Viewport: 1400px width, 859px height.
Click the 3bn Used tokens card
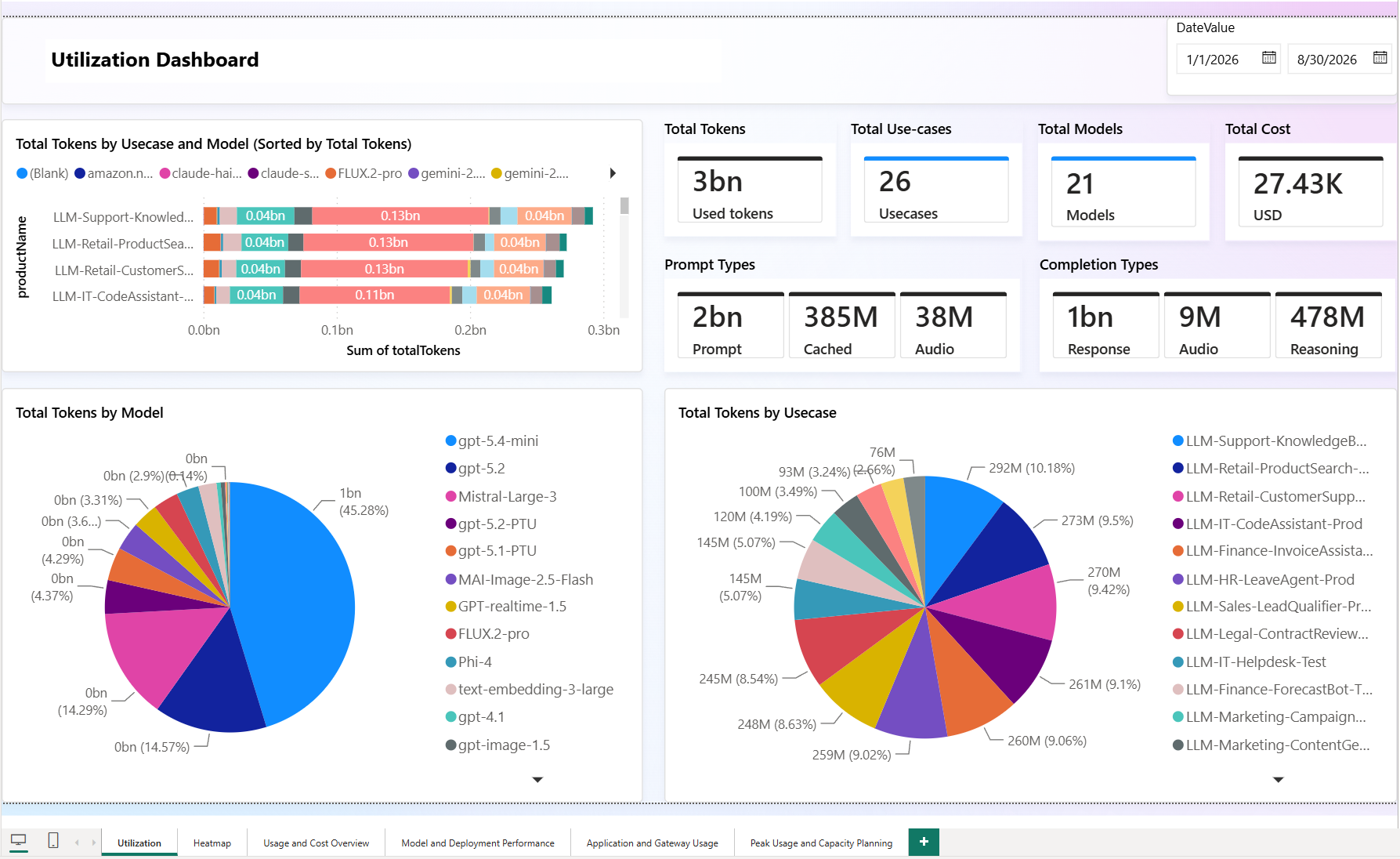point(750,190)
